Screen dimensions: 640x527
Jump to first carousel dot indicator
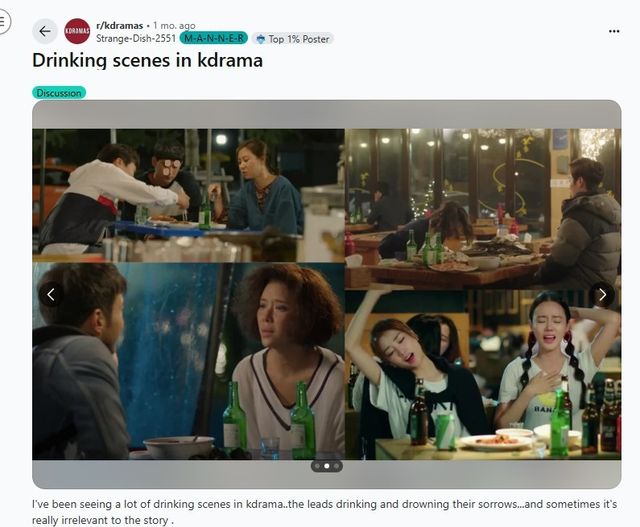pyautogui.click(x=318, y=466)
